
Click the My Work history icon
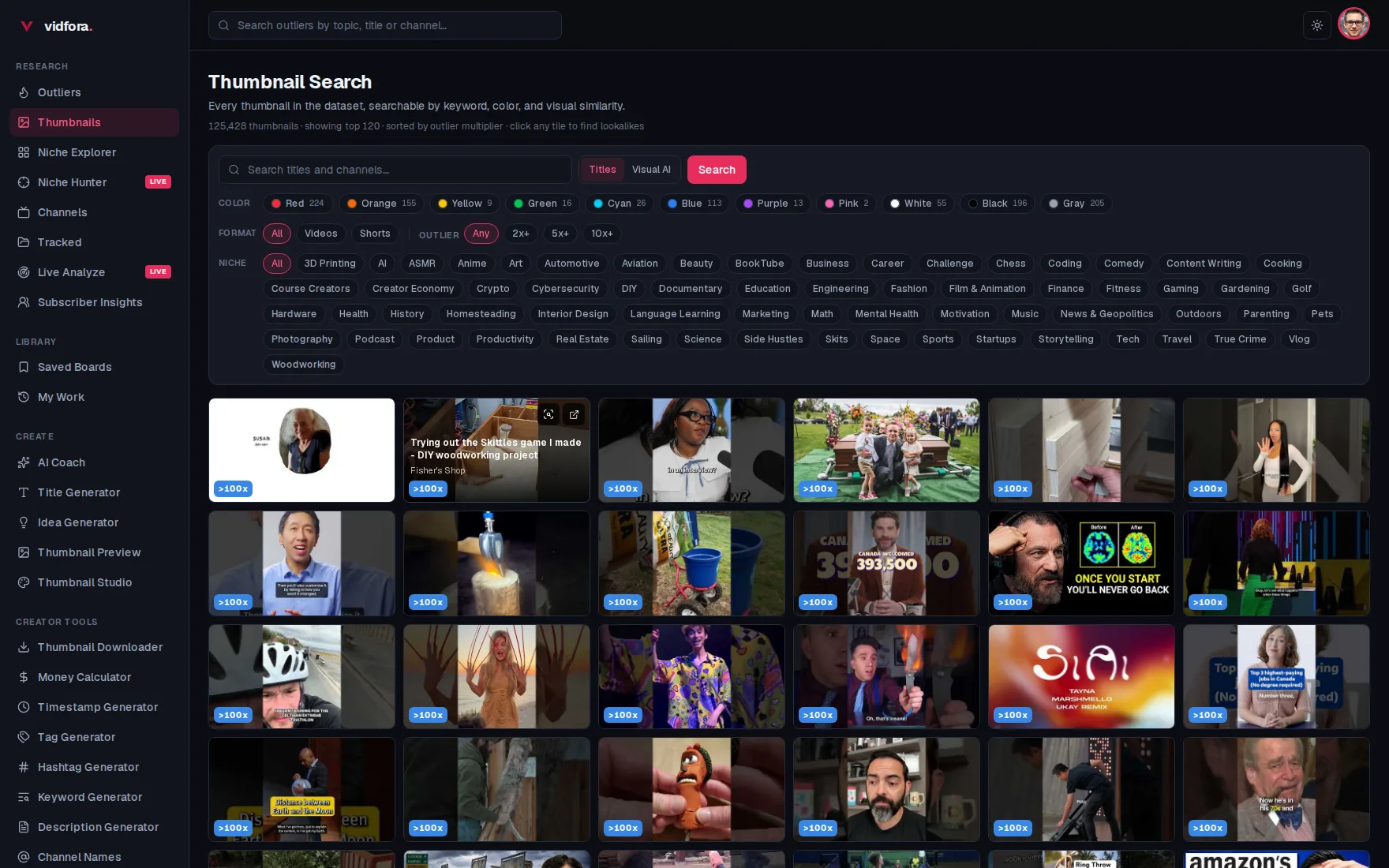click(x=24, y=397)
